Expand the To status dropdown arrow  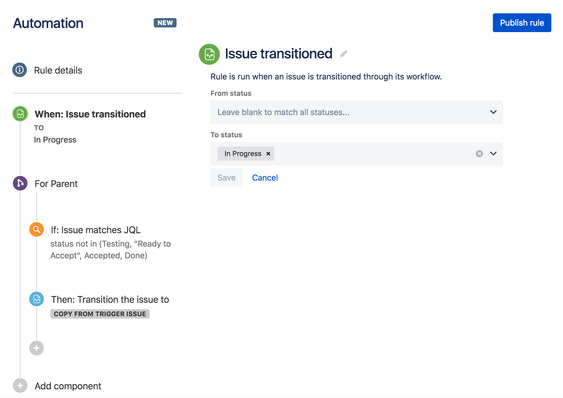[493, 154]
